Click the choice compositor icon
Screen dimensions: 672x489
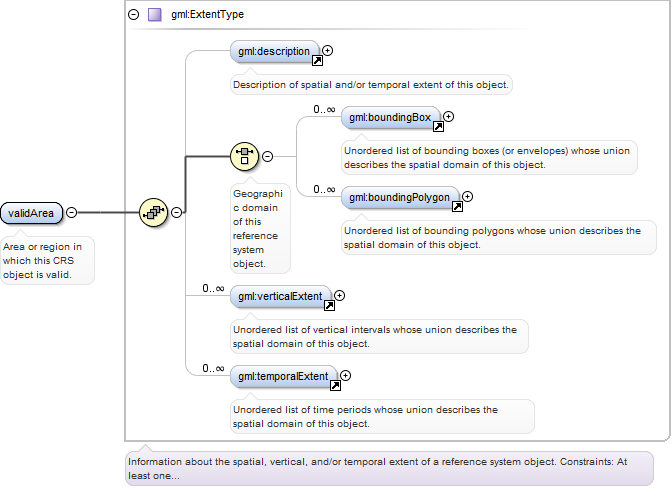[244, 156]
